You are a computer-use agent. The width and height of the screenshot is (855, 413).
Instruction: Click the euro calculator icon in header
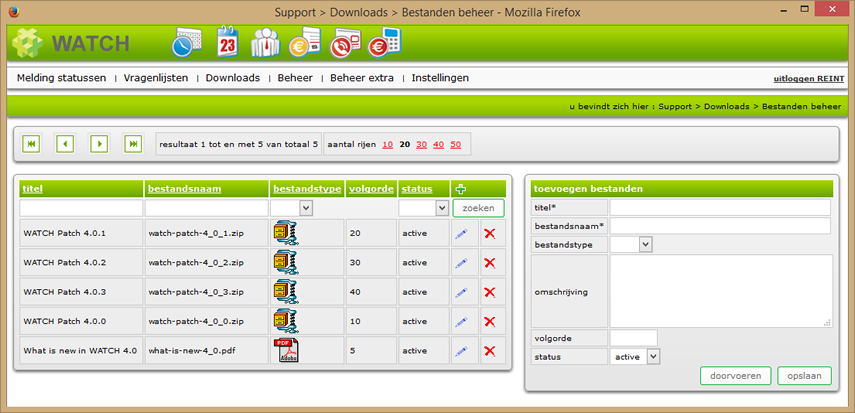click(383, 44)
